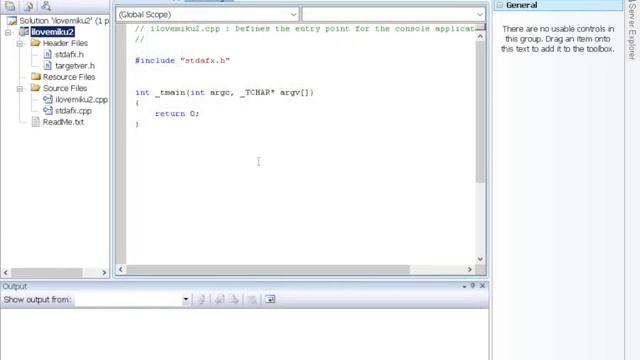Click the 'There are no usable controls' text
Screen dimensions: 640x360
click(558, 39)
